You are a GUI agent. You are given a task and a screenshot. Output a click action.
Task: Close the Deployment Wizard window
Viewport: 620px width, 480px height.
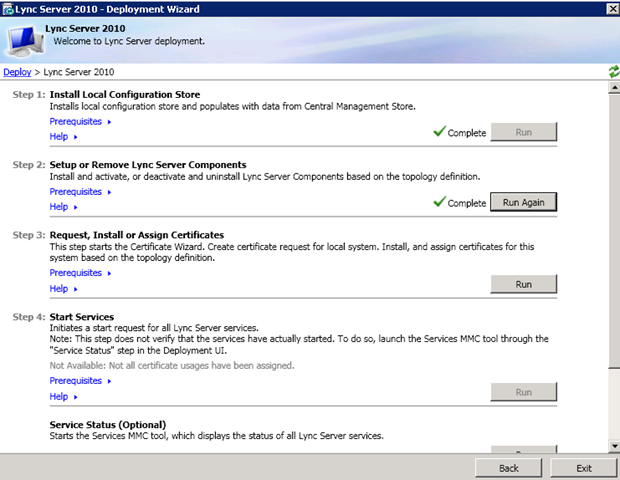coord(613,9)
